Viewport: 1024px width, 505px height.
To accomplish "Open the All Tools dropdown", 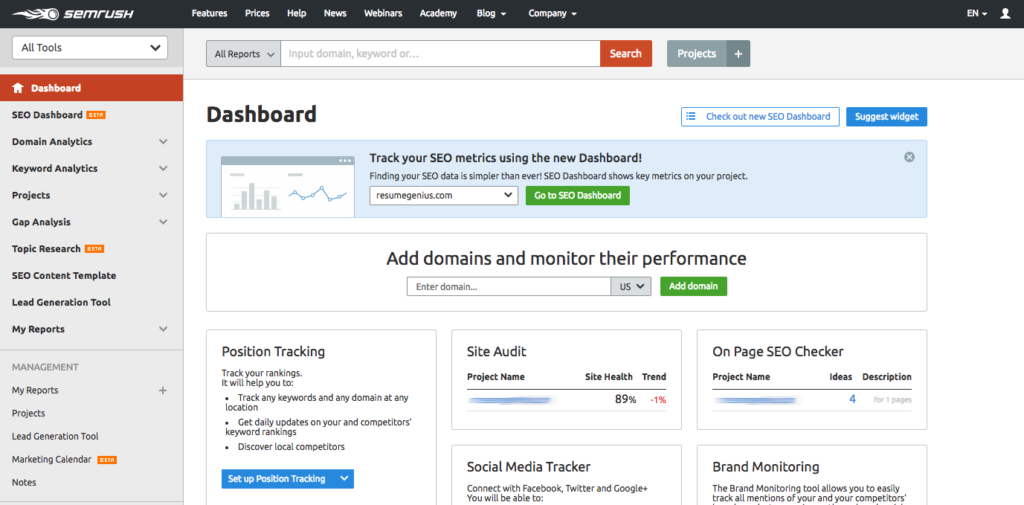I will [90, 48].
